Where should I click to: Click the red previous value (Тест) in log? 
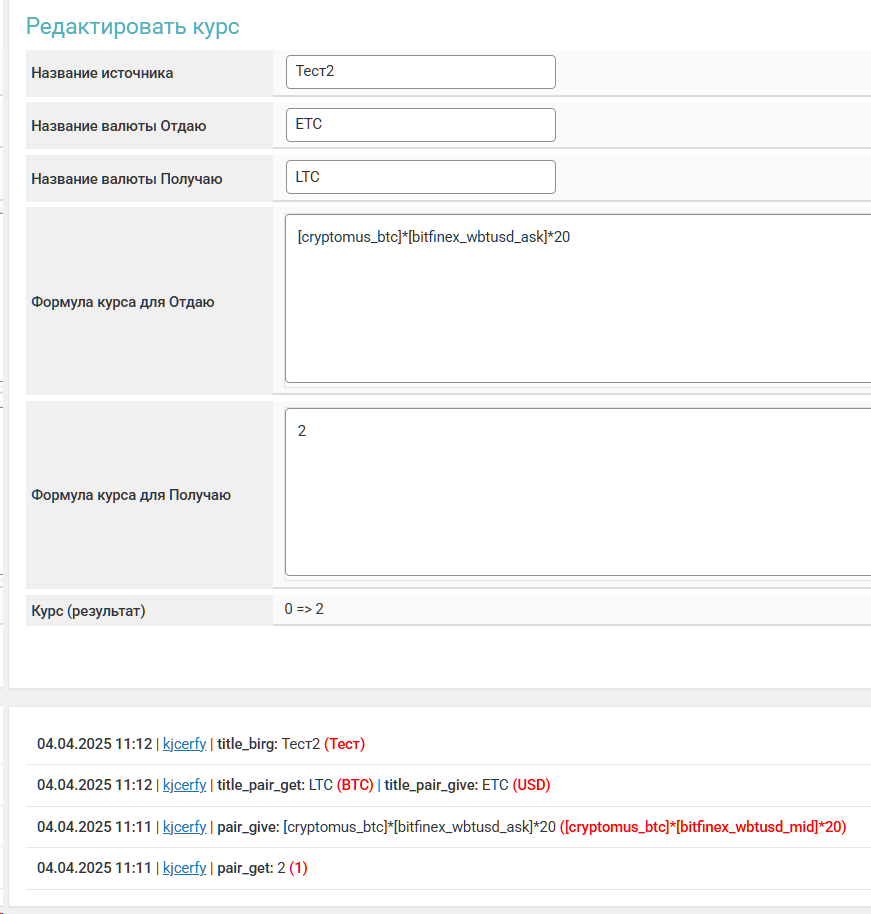pyautogui.click(x=345, y=744)
